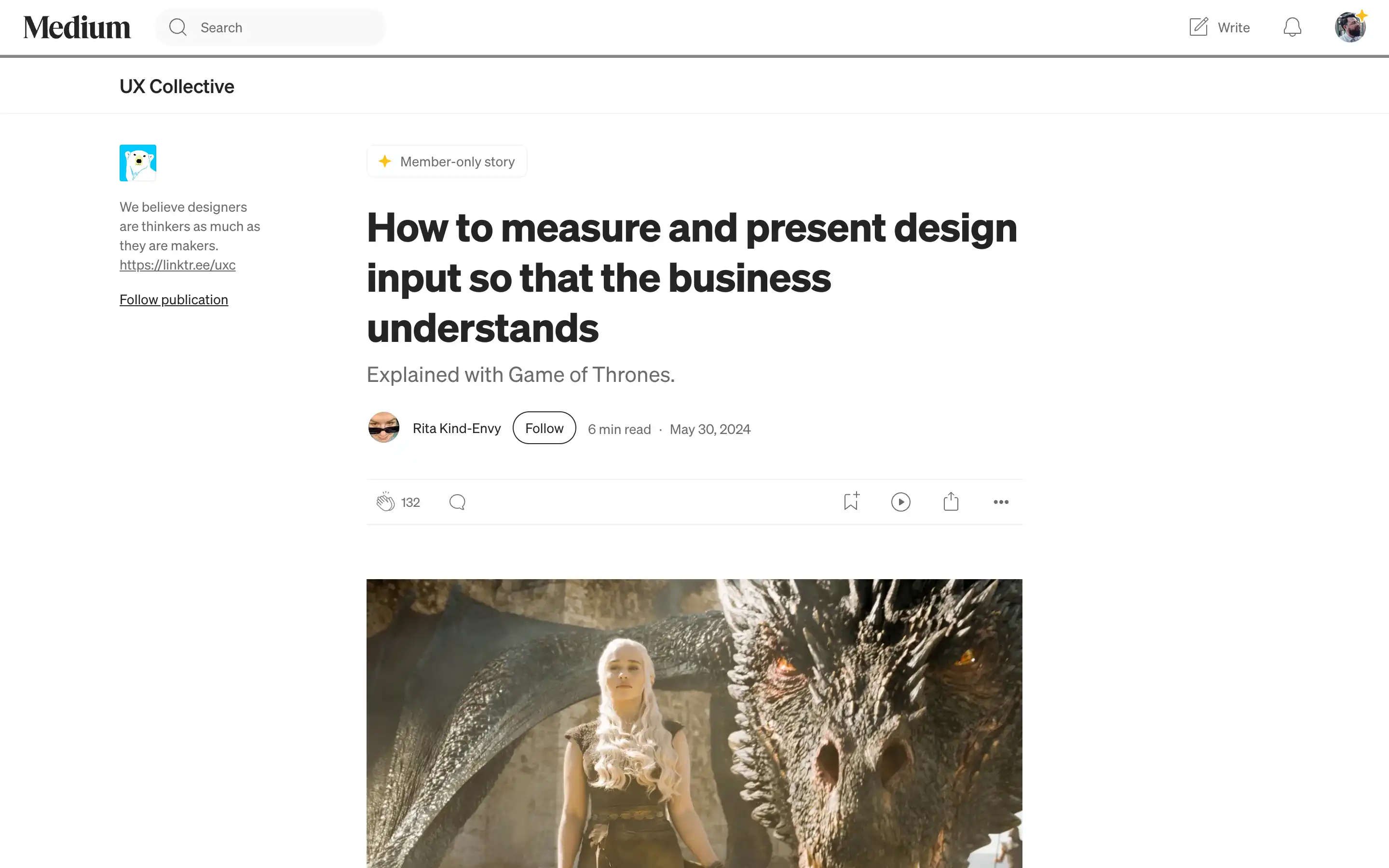Open the responses comment bubble
This screenshot has width=1389, height=868.
tap(457, 502)
